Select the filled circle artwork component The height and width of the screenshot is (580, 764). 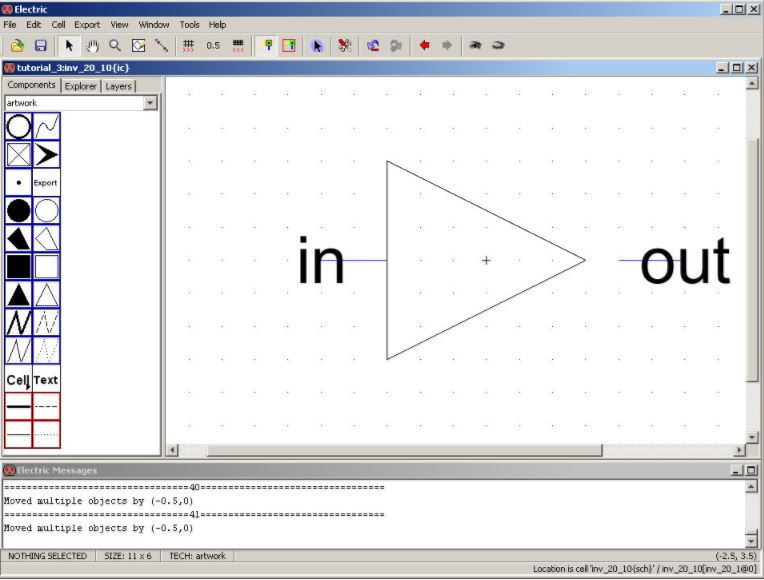coord(18,210)
